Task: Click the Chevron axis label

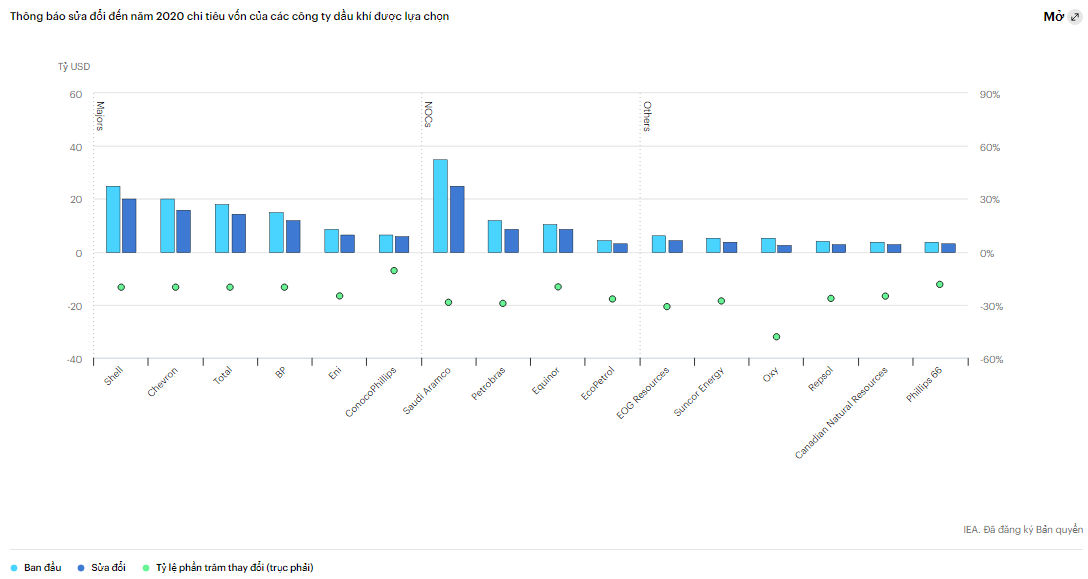Action: [x=163, y=383]
